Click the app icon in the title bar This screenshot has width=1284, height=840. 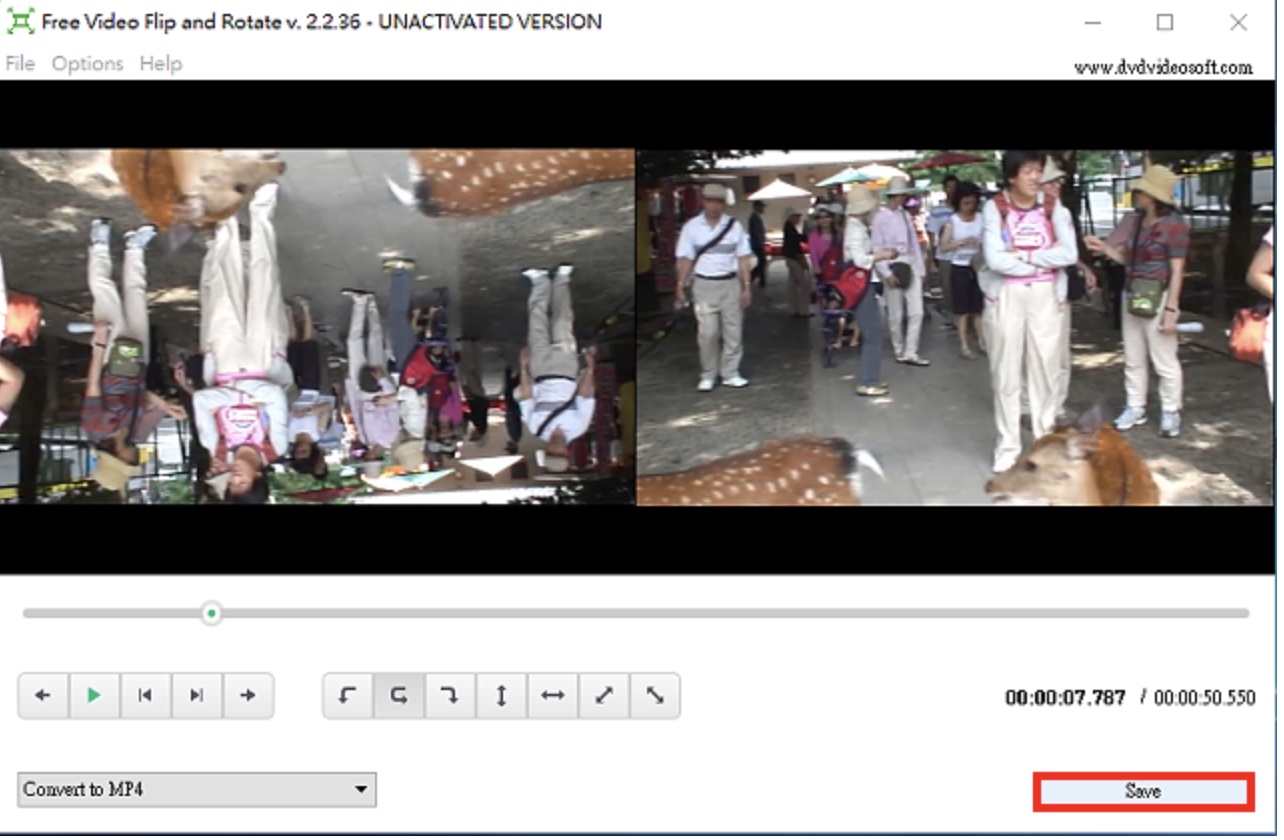pyautogui.click(x=19, y=22)
